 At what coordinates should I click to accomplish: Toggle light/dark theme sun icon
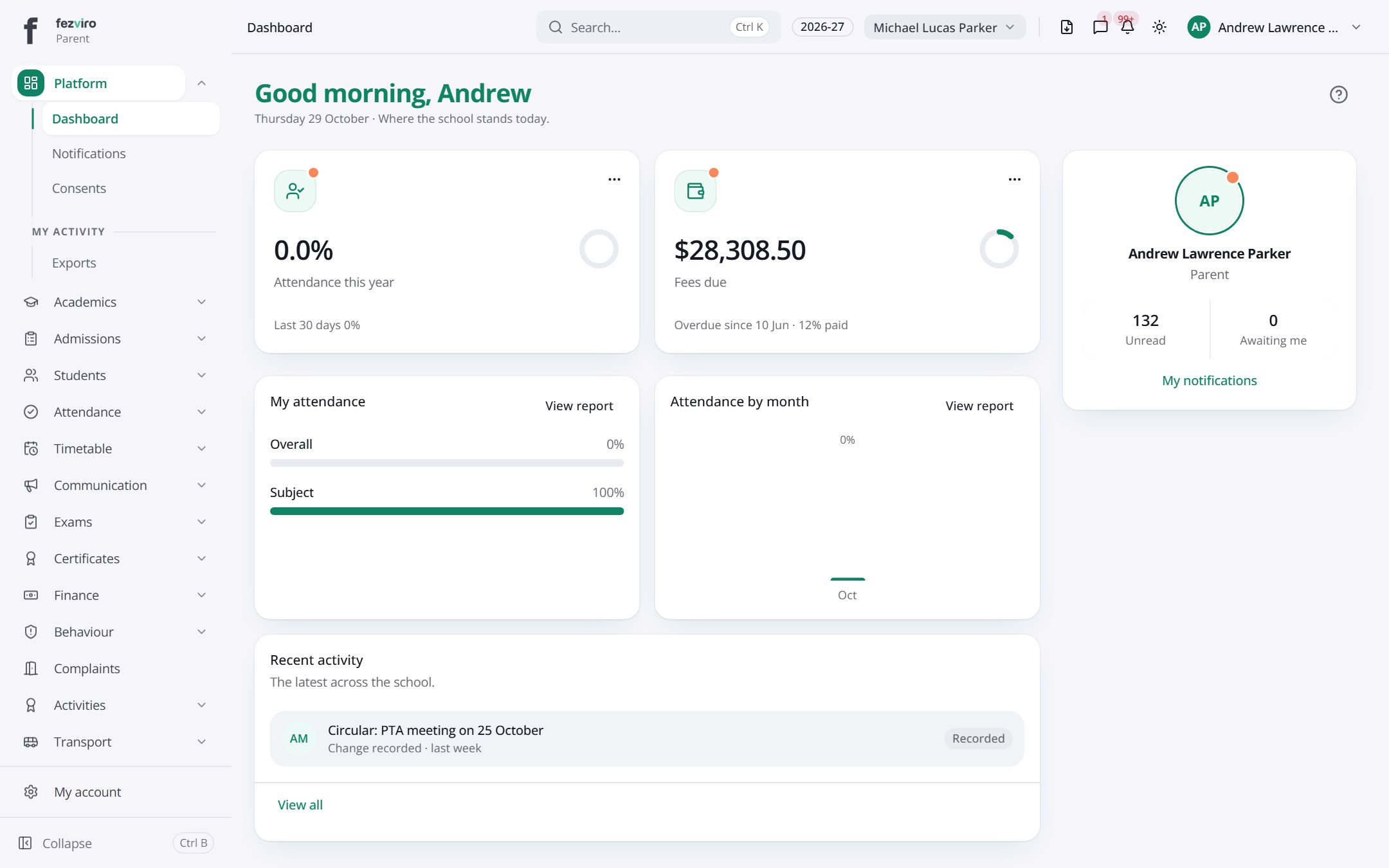1159,27
